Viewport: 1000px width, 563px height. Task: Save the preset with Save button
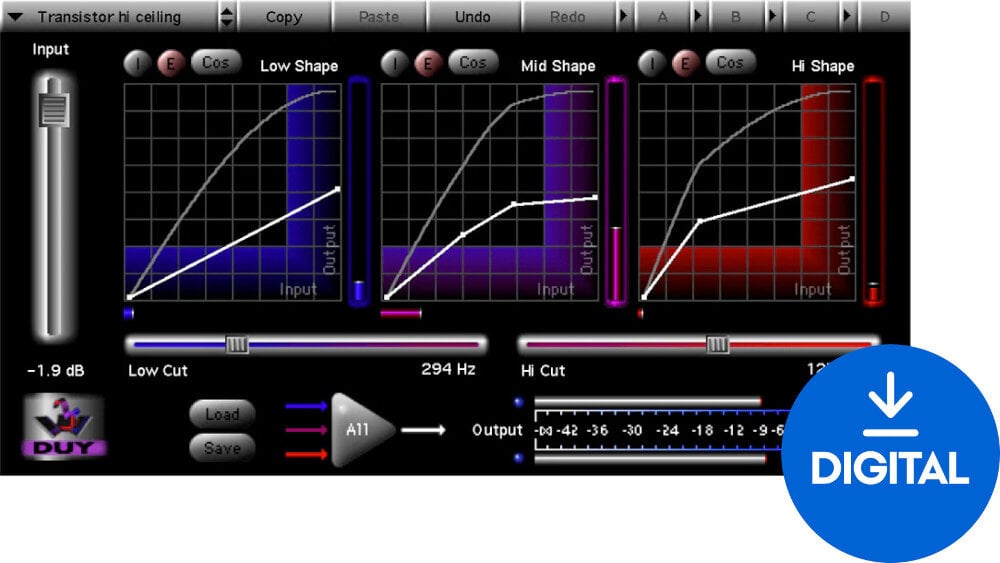tap(223, 448)
